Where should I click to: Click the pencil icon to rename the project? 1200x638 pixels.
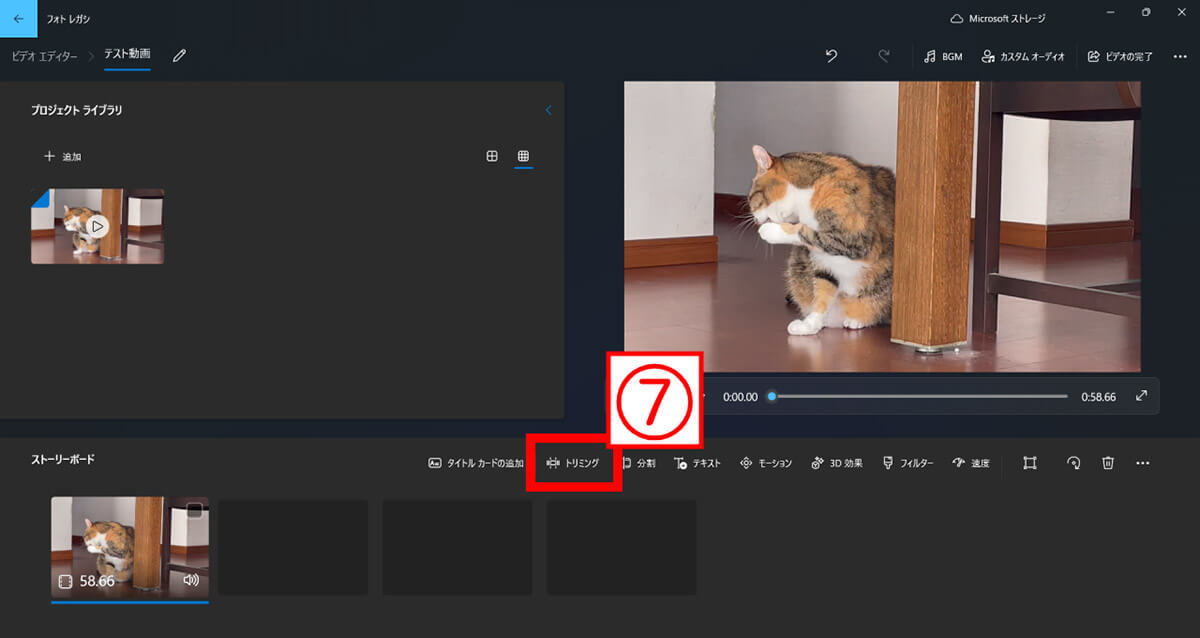point(179,56)
